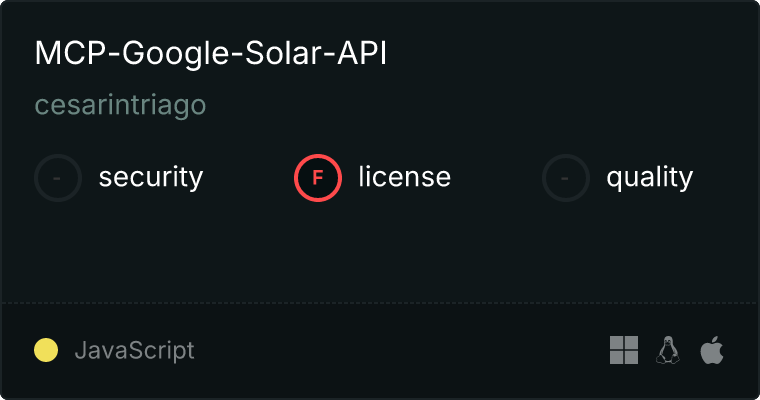This screenshot has width=760, height=400.
Task: Click the red F license grade badge
Action: pos(318,178)
